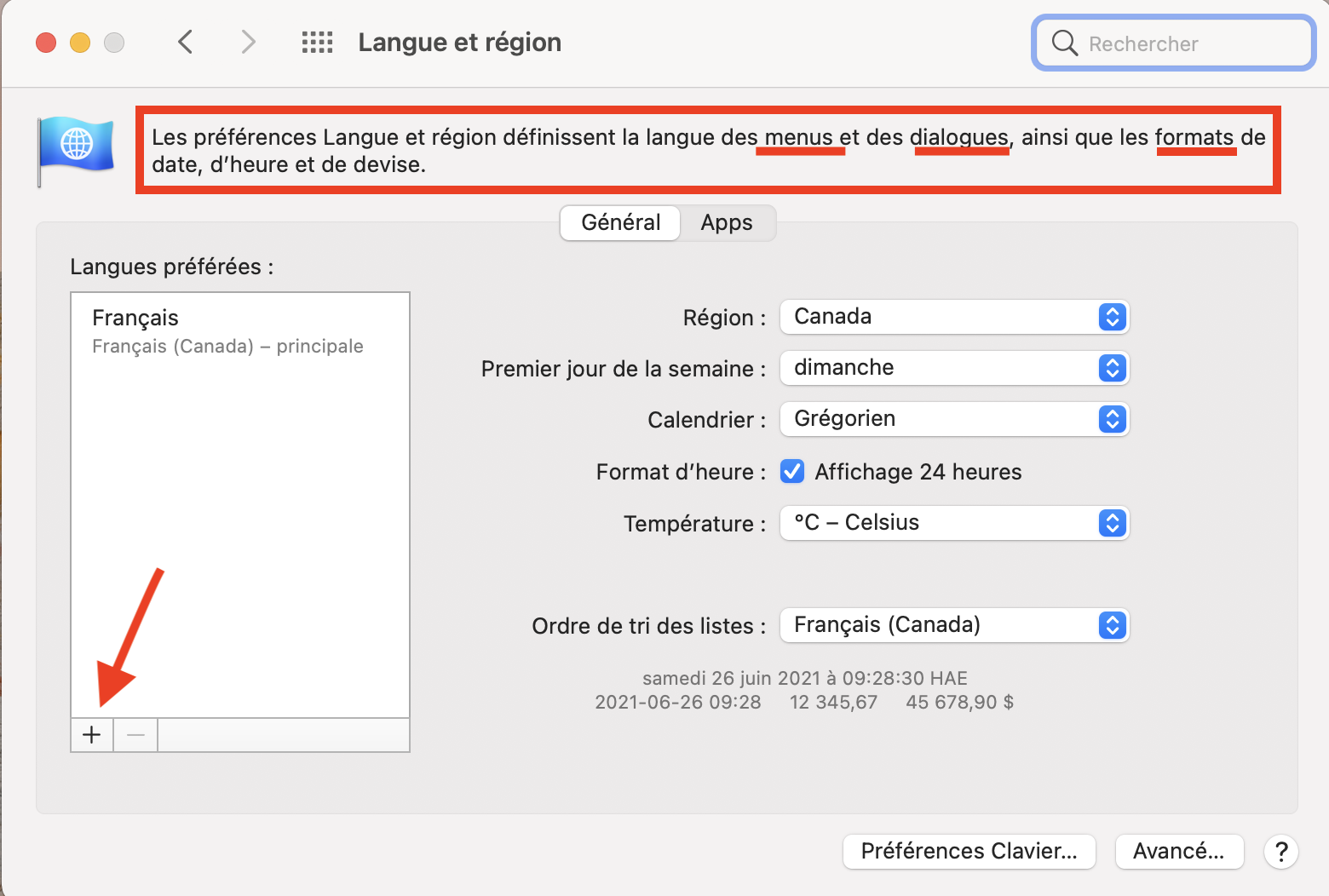Click the forward navigation arrow
Screen dimensions: 1329x896
coord(248,42)
